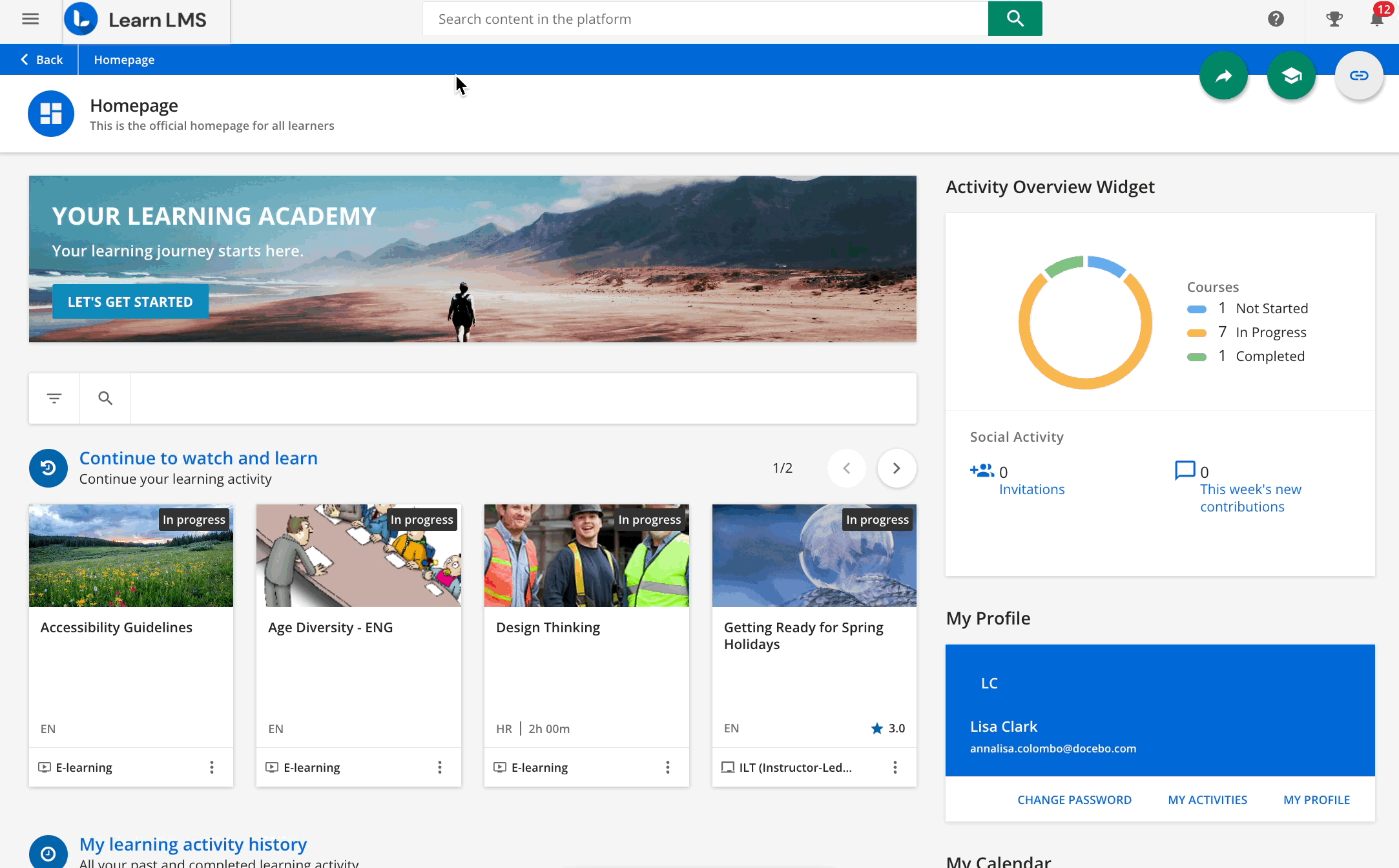Viewport: 1399px width, 868px height.
Task: Open the help question mark icon
Action: [x=1276, y=19]
